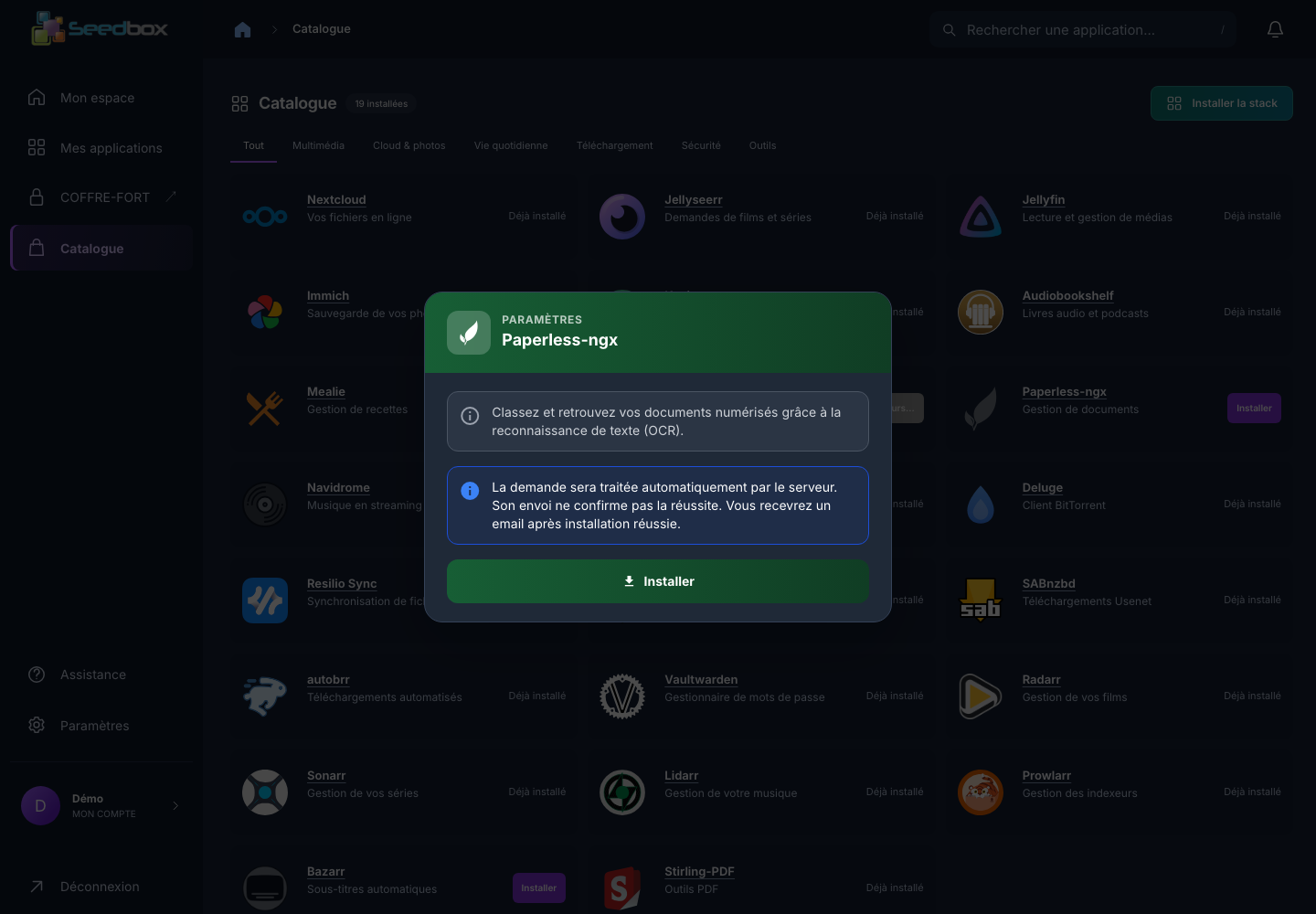Click Installer la stack button

pyautogui.click(x=1222, y=103)
